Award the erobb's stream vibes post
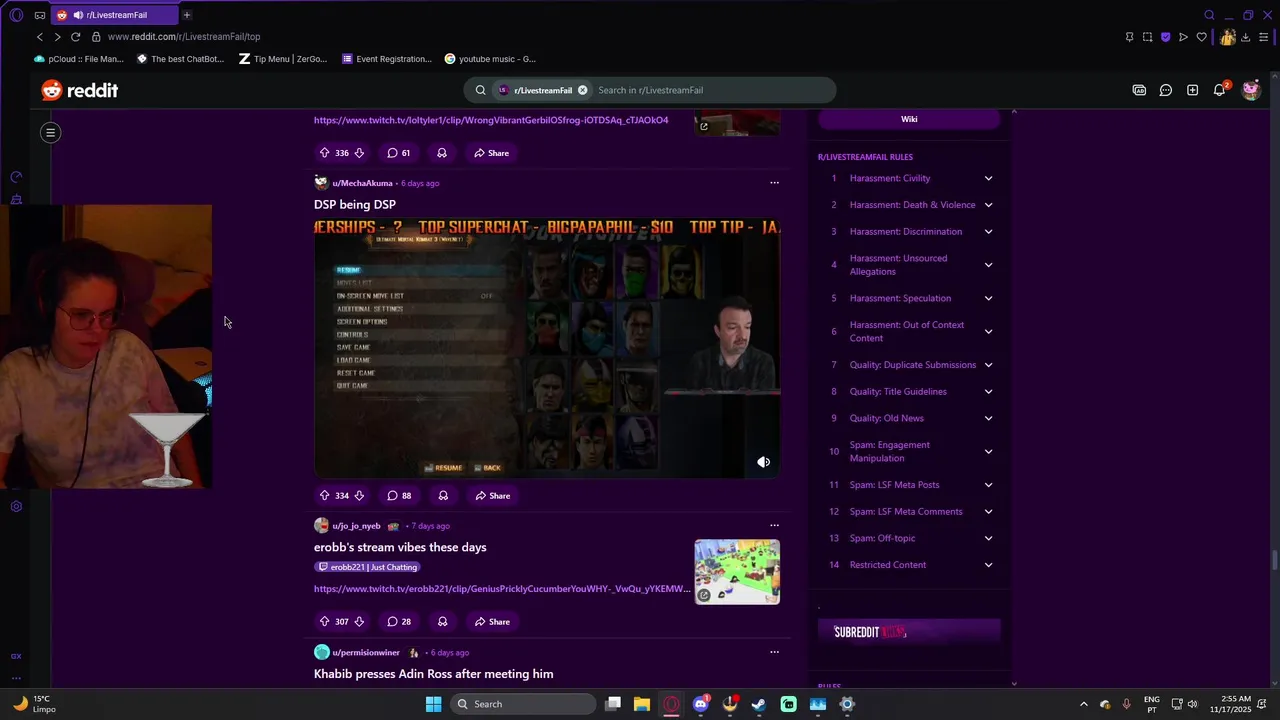Image resolution: width=1280 pixels, height=720 pixels. (441, 621)
